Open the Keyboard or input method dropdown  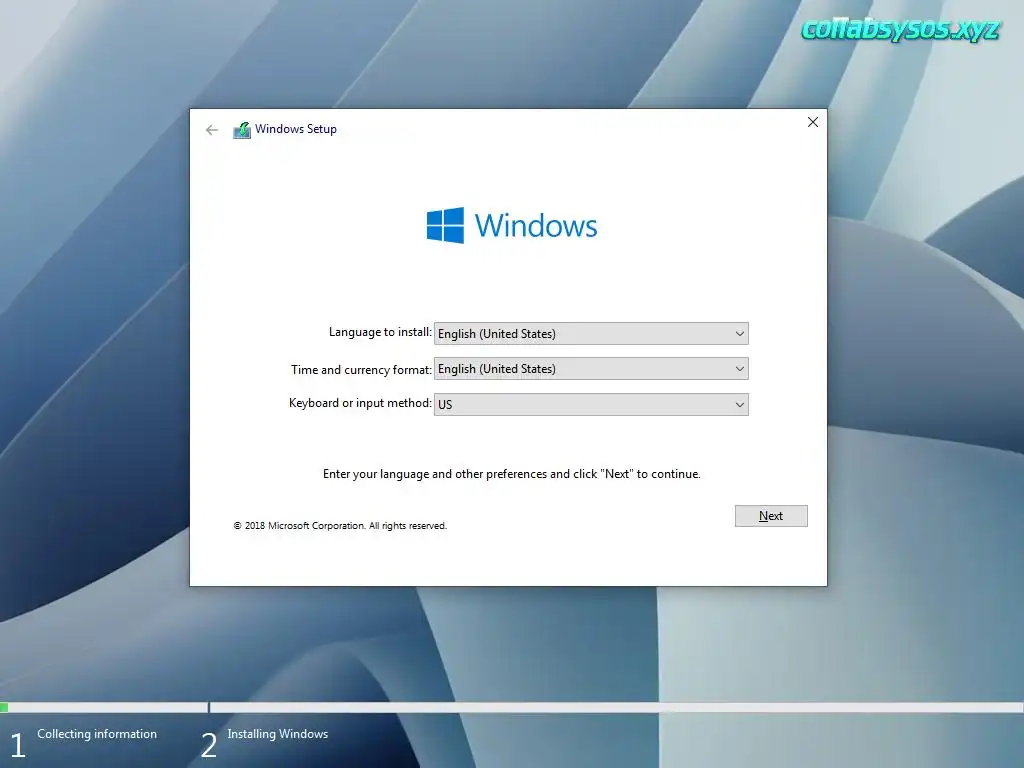[x=591, y=404]
